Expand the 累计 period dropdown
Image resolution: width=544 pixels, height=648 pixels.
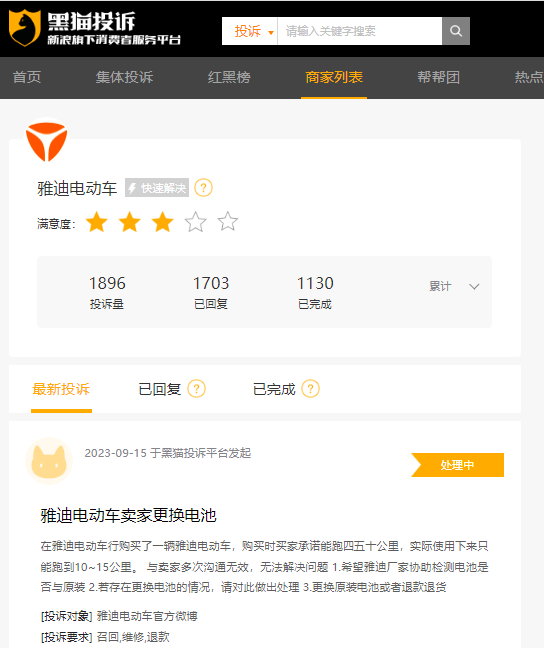coord(454,286)
